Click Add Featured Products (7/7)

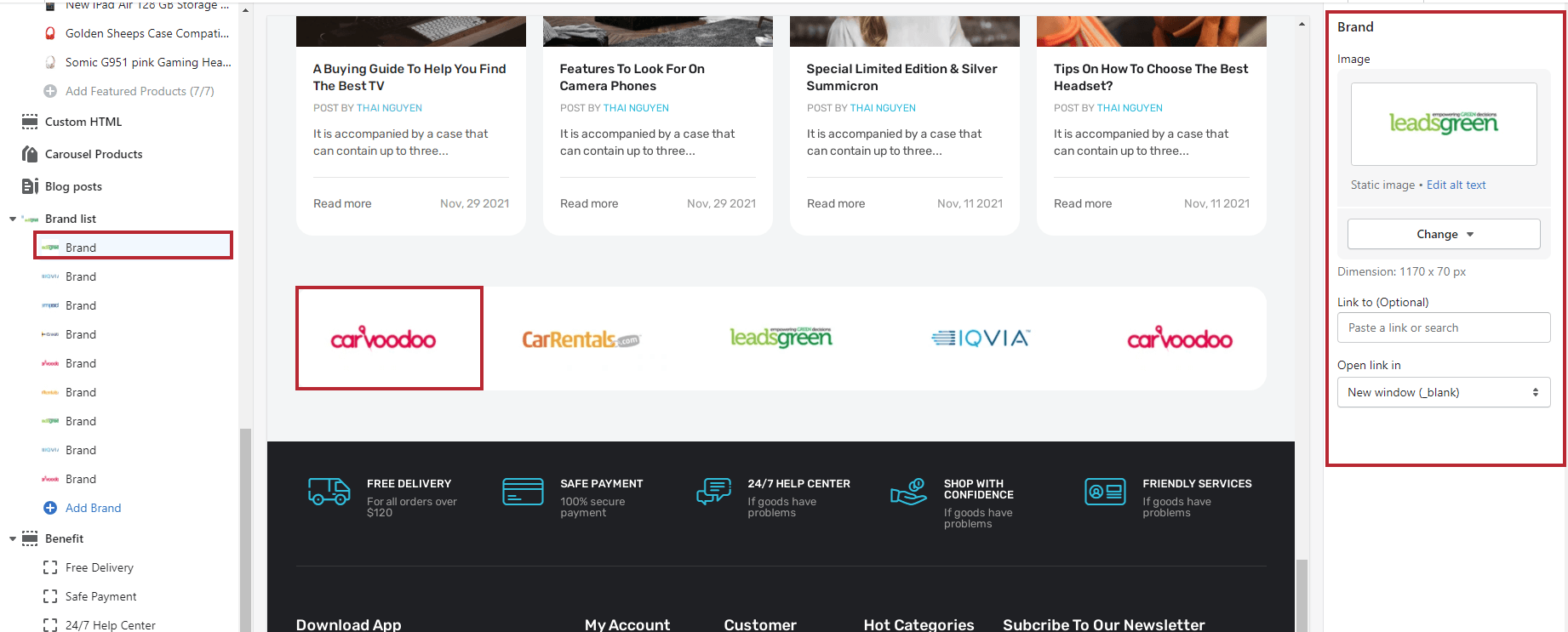coord(140,91)
